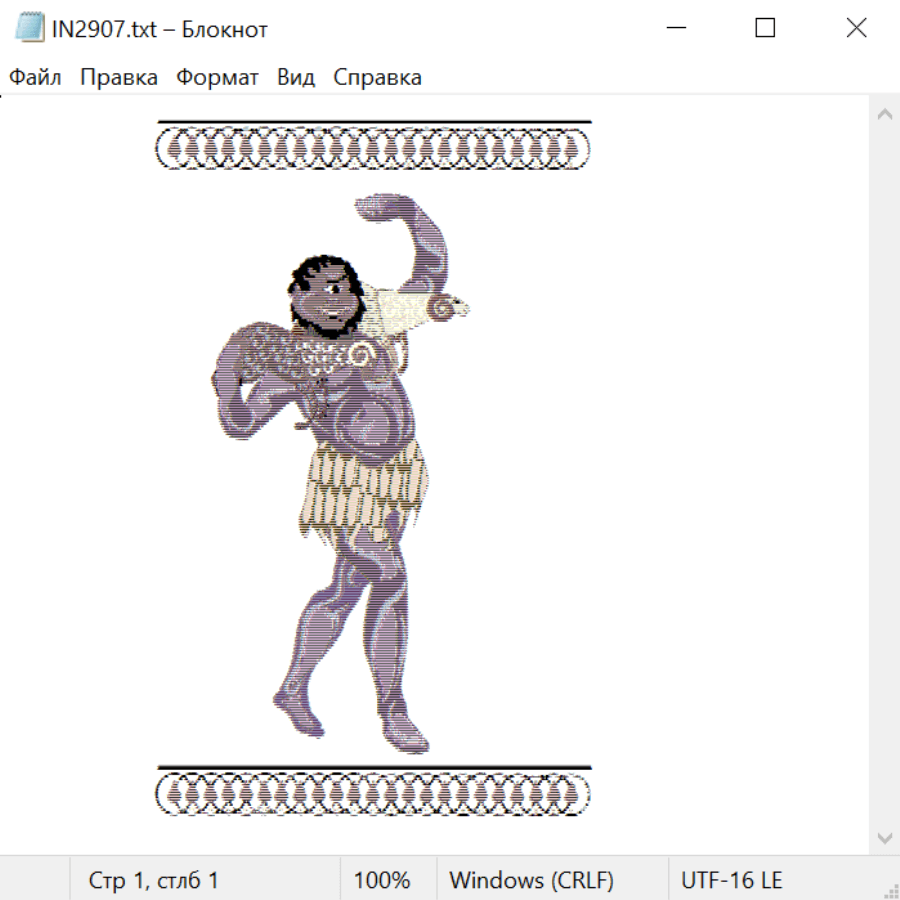This screenshot has width=900, height=900.
Task: Open the Правка menu
Action: (x=118, y=78)
